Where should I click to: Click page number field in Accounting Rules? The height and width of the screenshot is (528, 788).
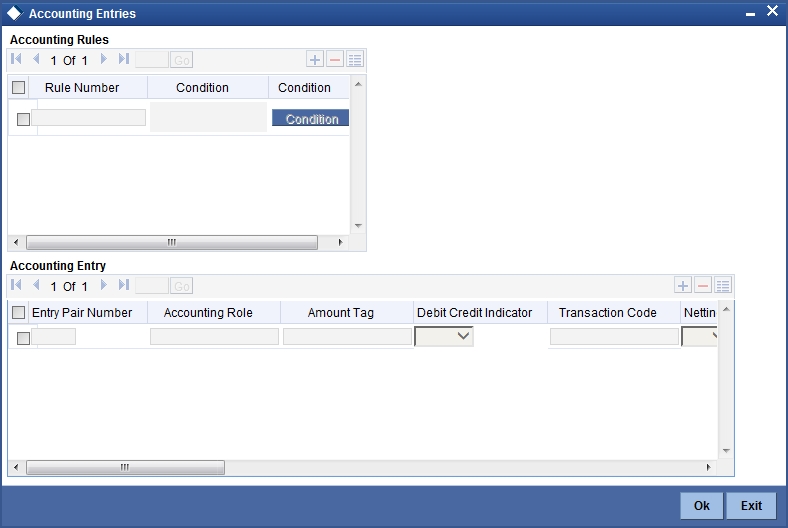[x=152, y=60]
